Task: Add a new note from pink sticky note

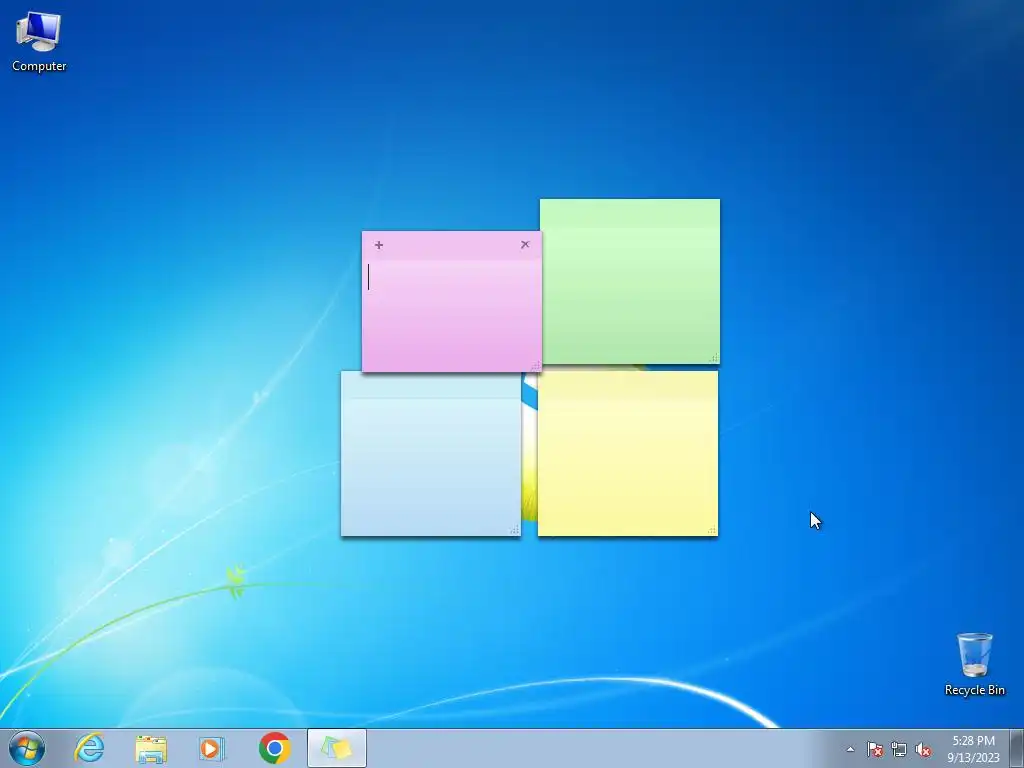Action: coord(379,245)
